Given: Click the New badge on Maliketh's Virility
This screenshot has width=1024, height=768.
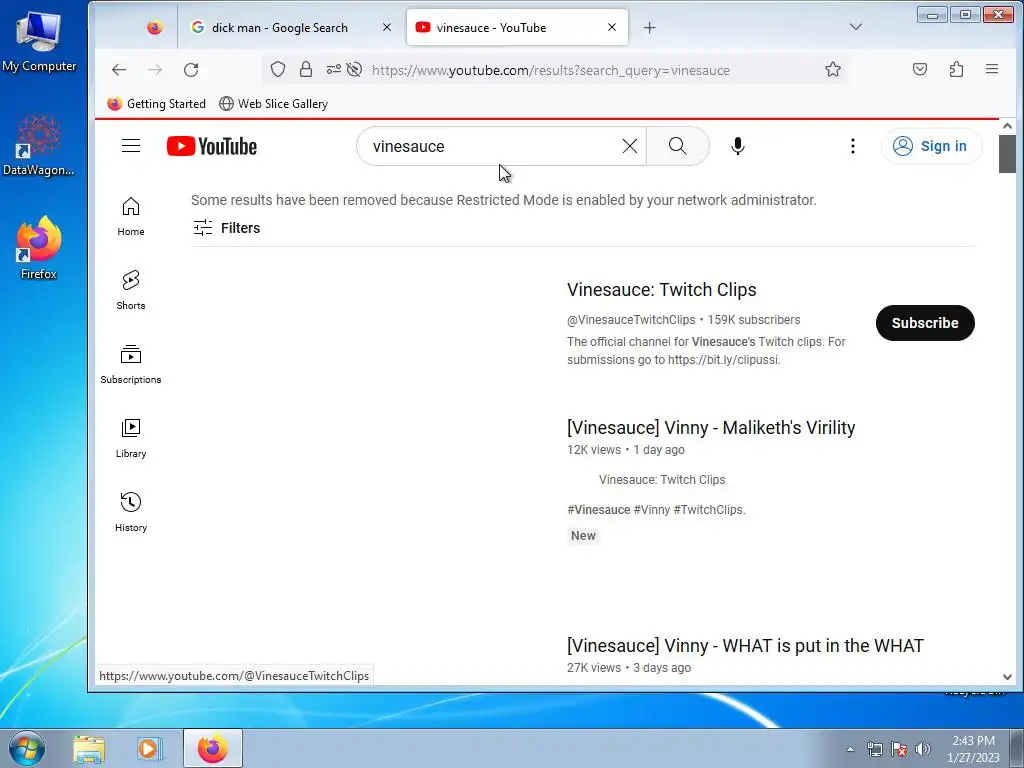Looking at the screenshot, I should pos(583,536).
